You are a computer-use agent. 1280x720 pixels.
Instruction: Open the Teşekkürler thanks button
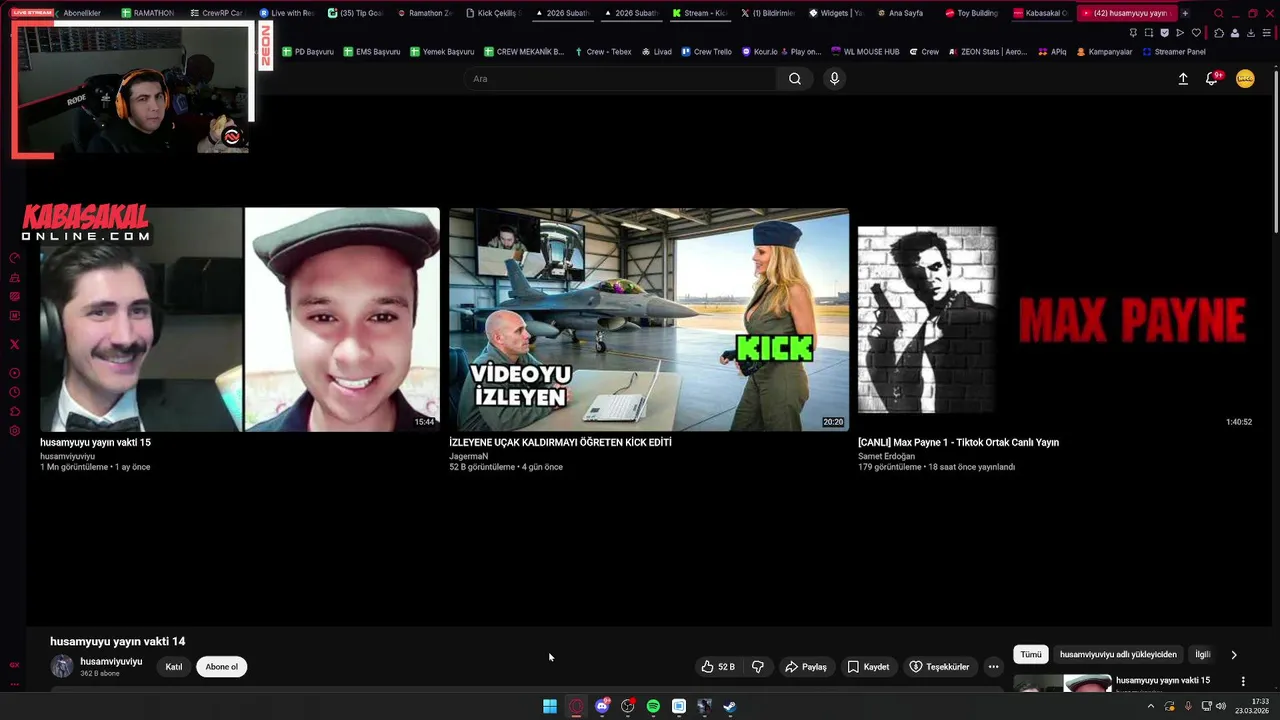point(938,667)
